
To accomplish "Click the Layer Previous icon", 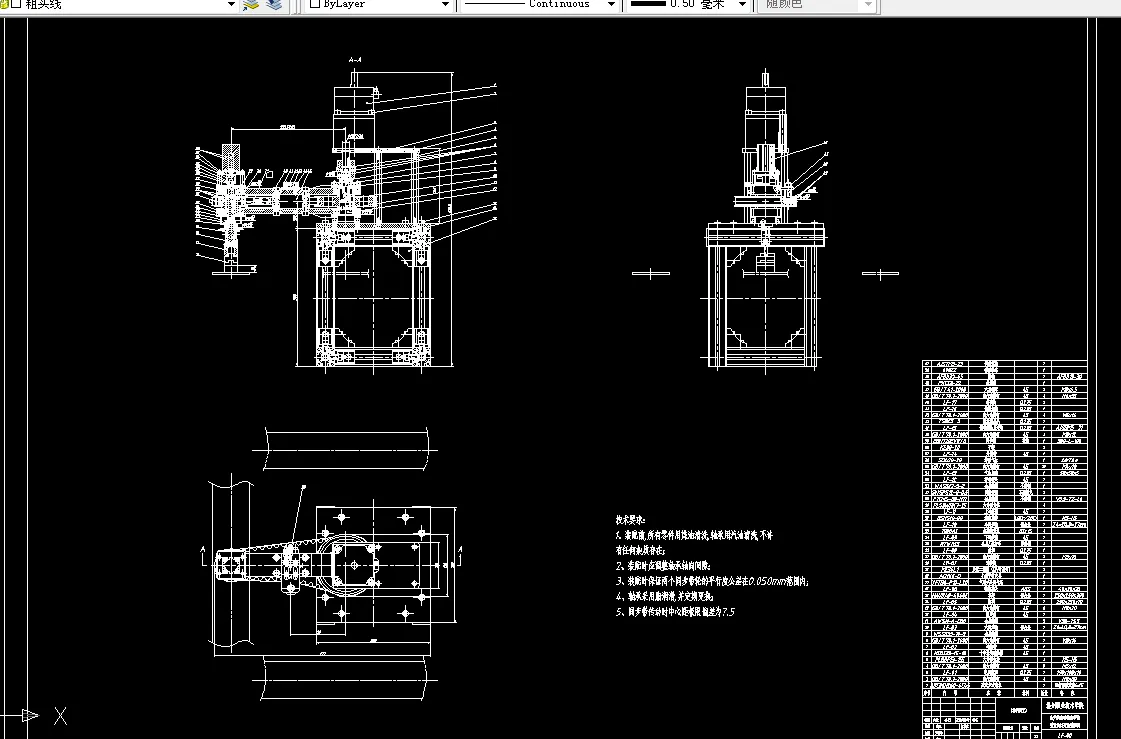I will tap(275, 4).
